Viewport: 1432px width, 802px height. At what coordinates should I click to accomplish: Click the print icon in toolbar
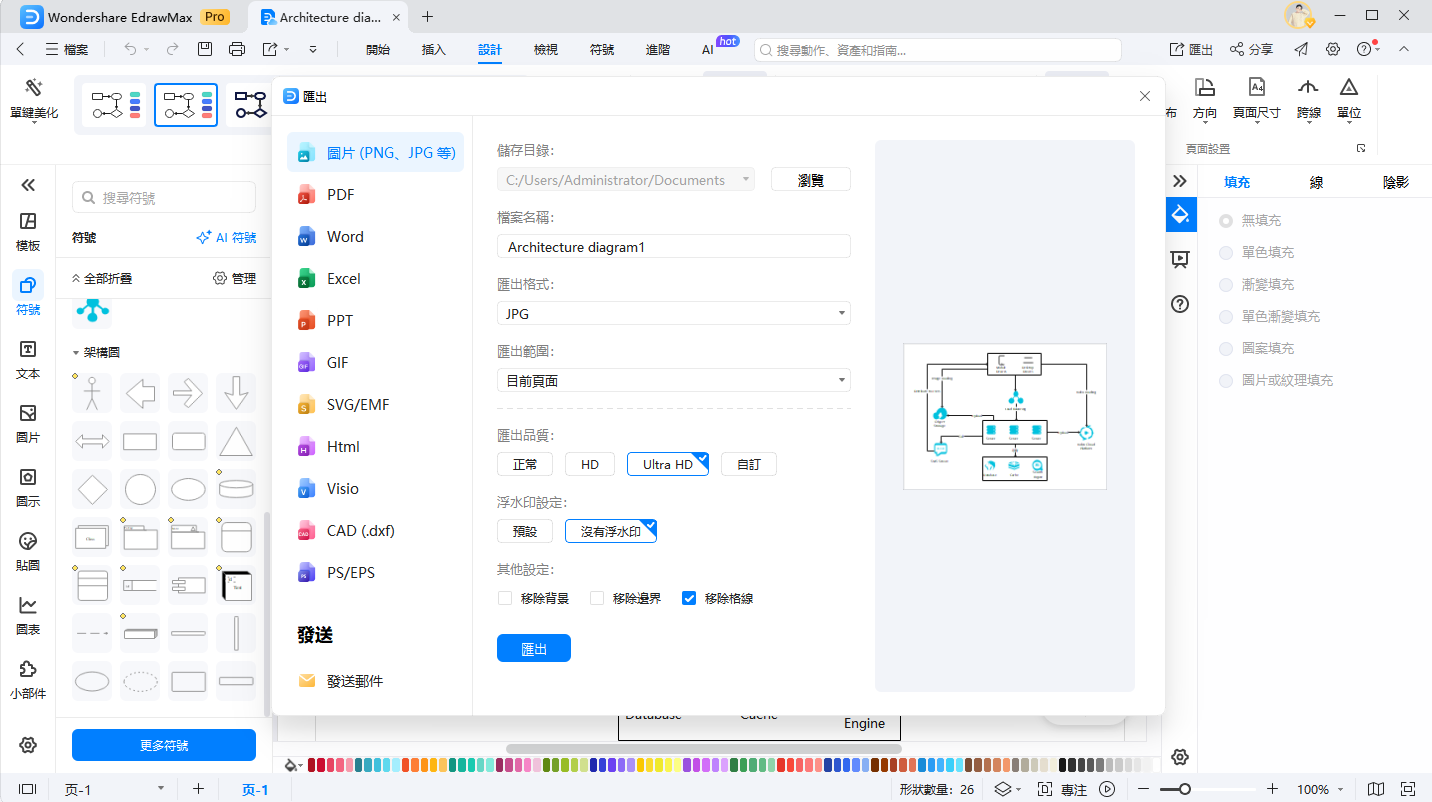pos(237,49)
